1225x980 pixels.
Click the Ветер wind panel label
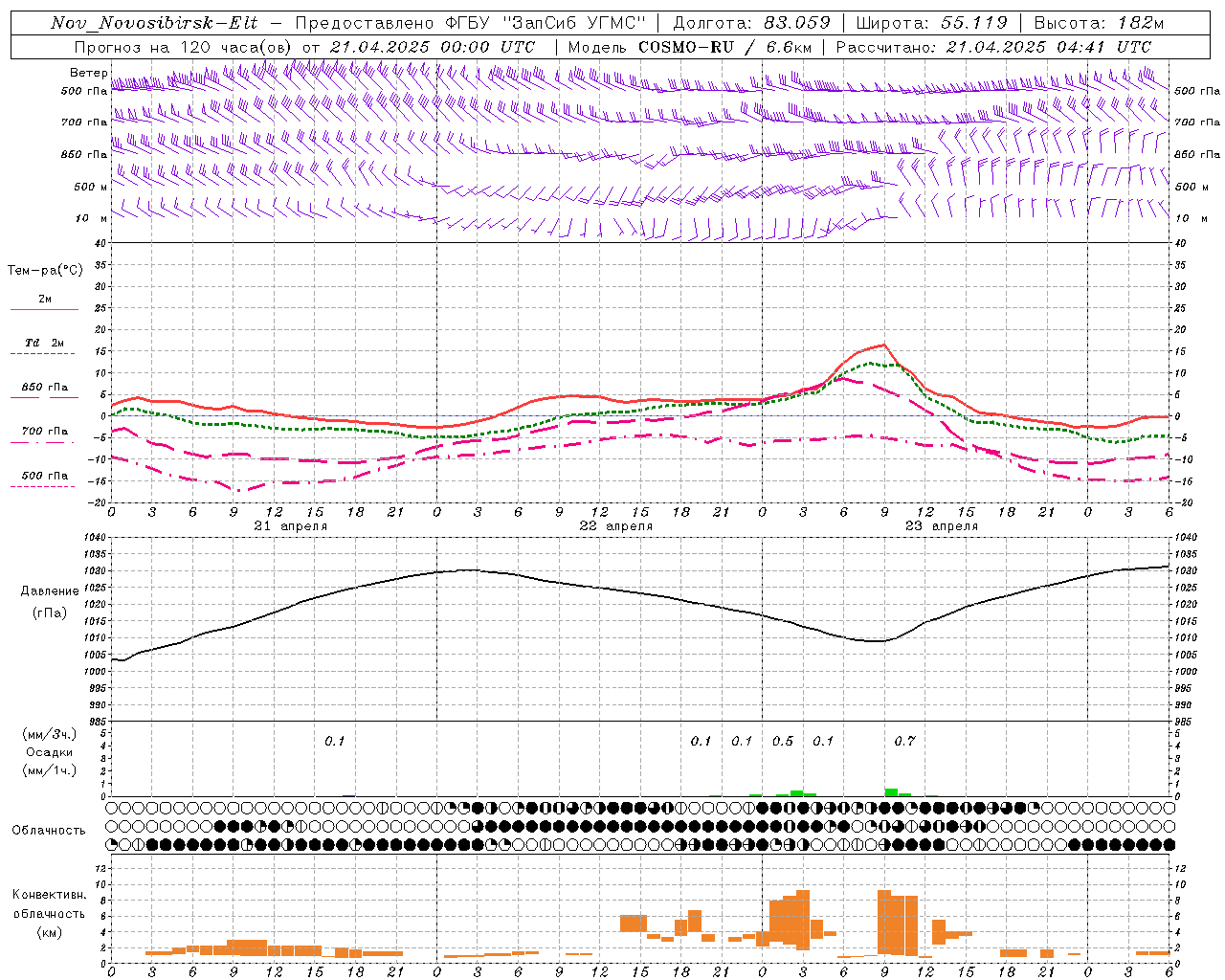click(x=88, y=73)
